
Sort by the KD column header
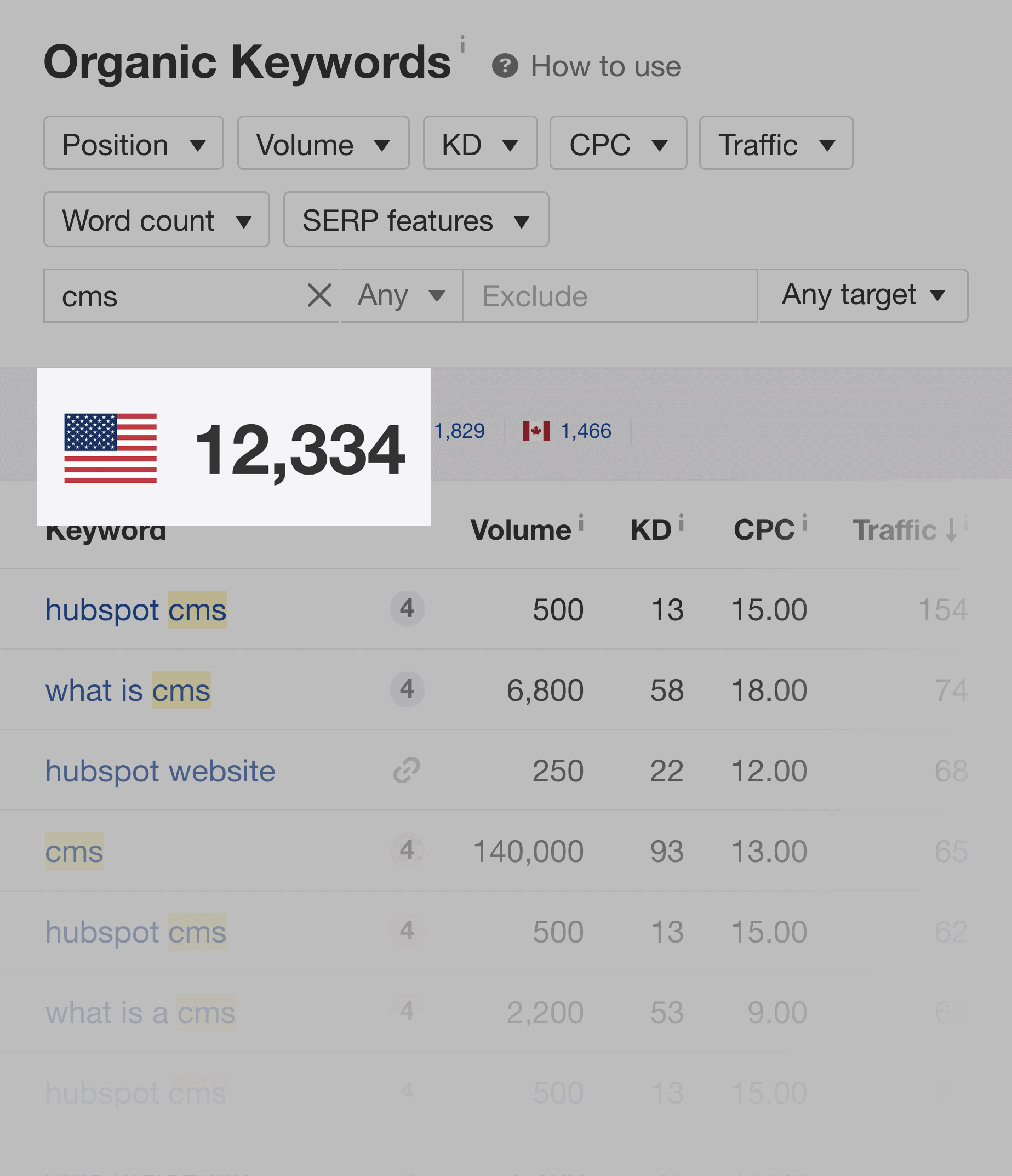pyautogui.click(x=650, y=530)
